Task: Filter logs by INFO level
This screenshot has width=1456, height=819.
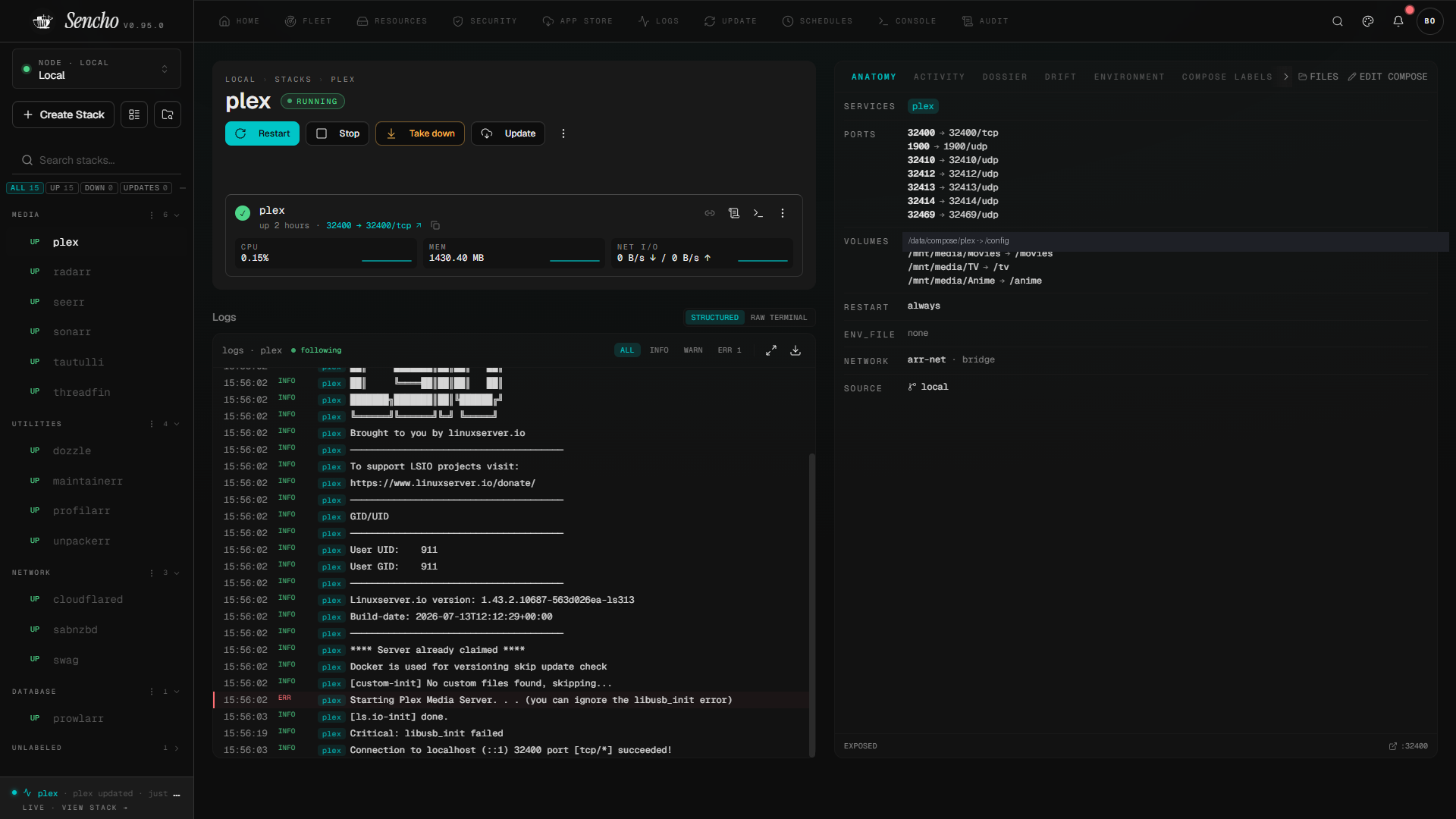Action: (x=659, y=350)
